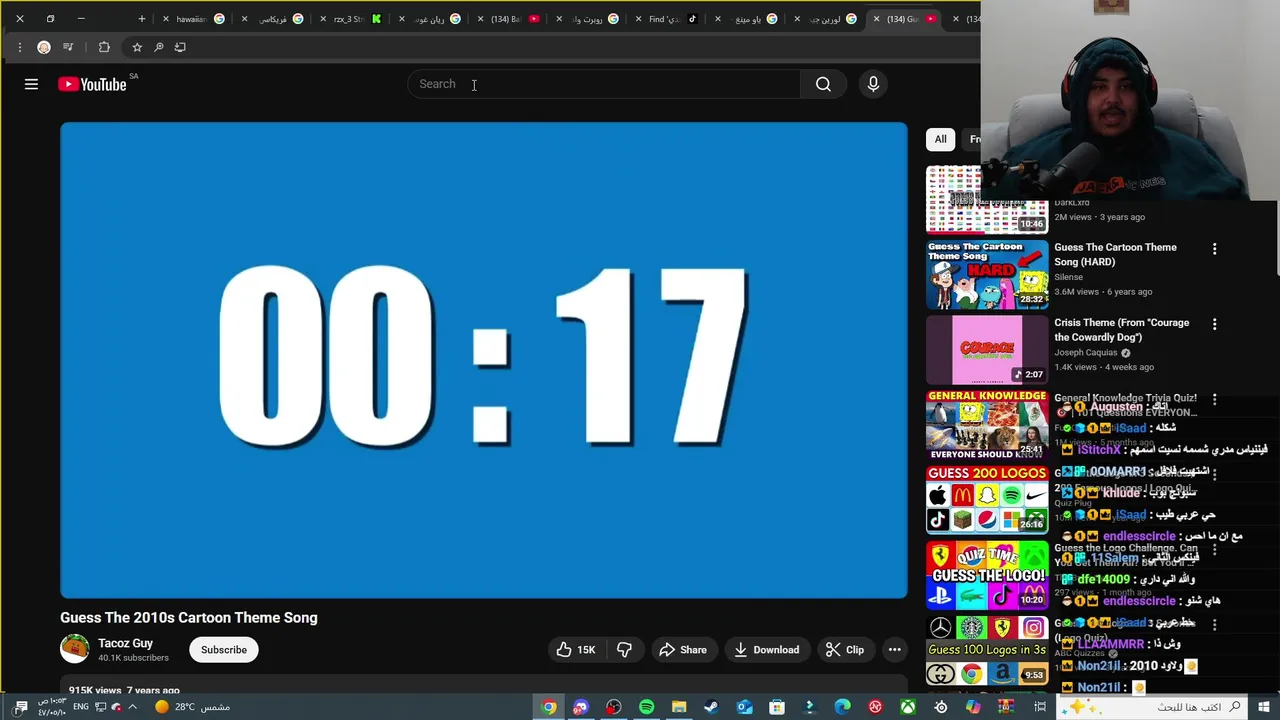The height and width of the screenshot is (720, 1280).
Task: Start voice search with the microphone
Action: [x=873, y=85]
